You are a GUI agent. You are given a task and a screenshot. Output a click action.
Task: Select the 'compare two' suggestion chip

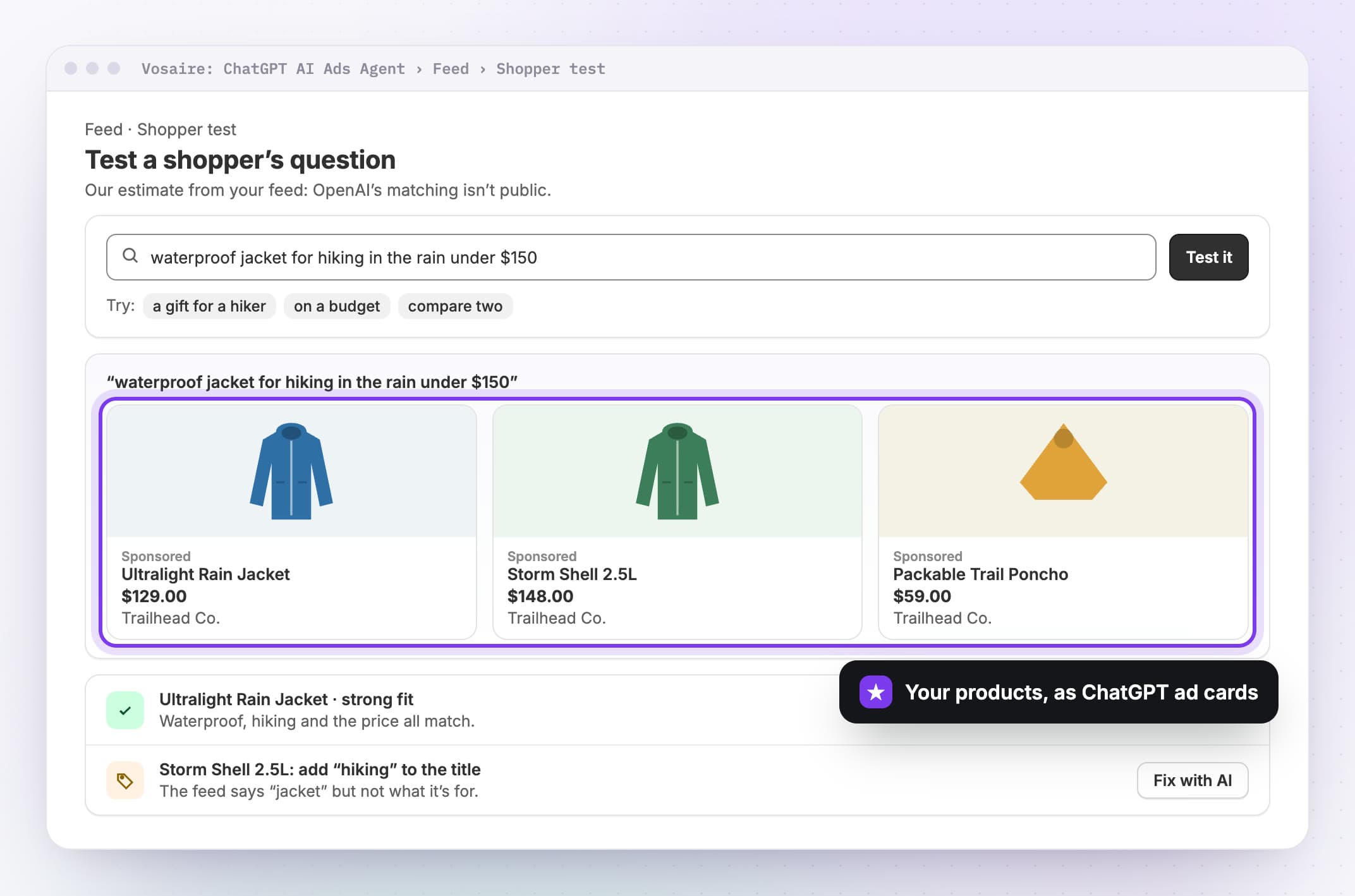(x=455, y=306)
